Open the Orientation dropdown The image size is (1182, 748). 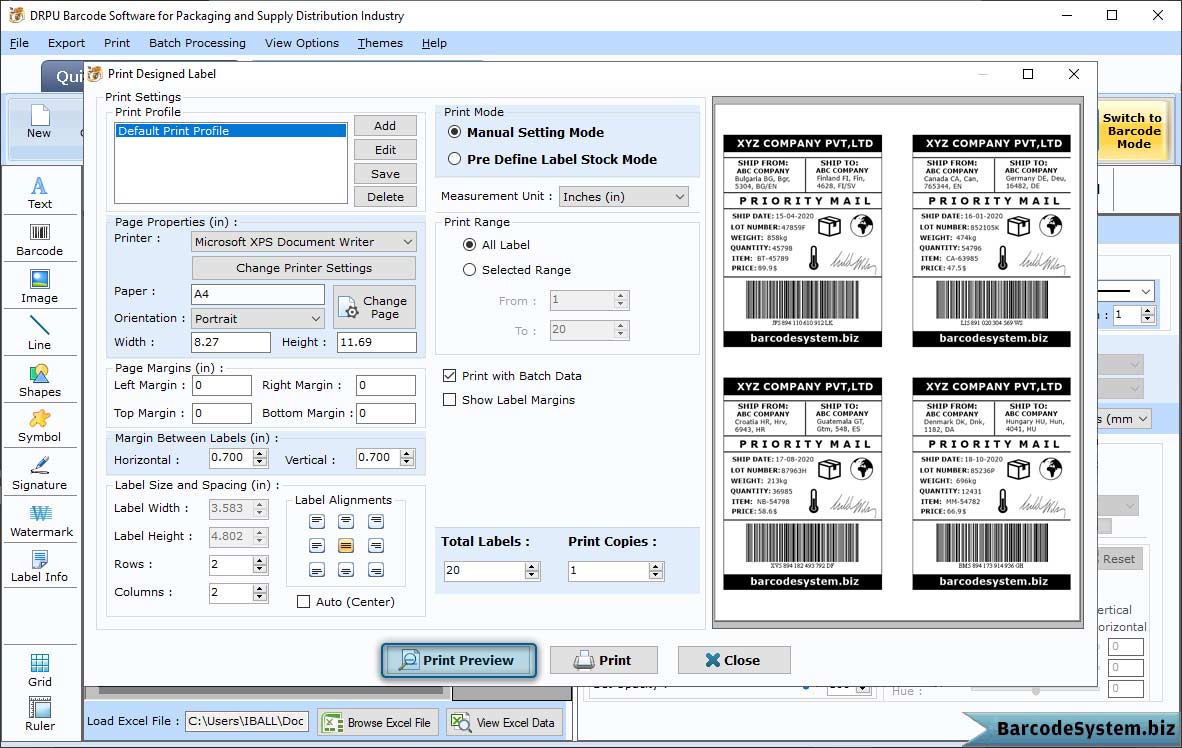click(x=258, y=319)
